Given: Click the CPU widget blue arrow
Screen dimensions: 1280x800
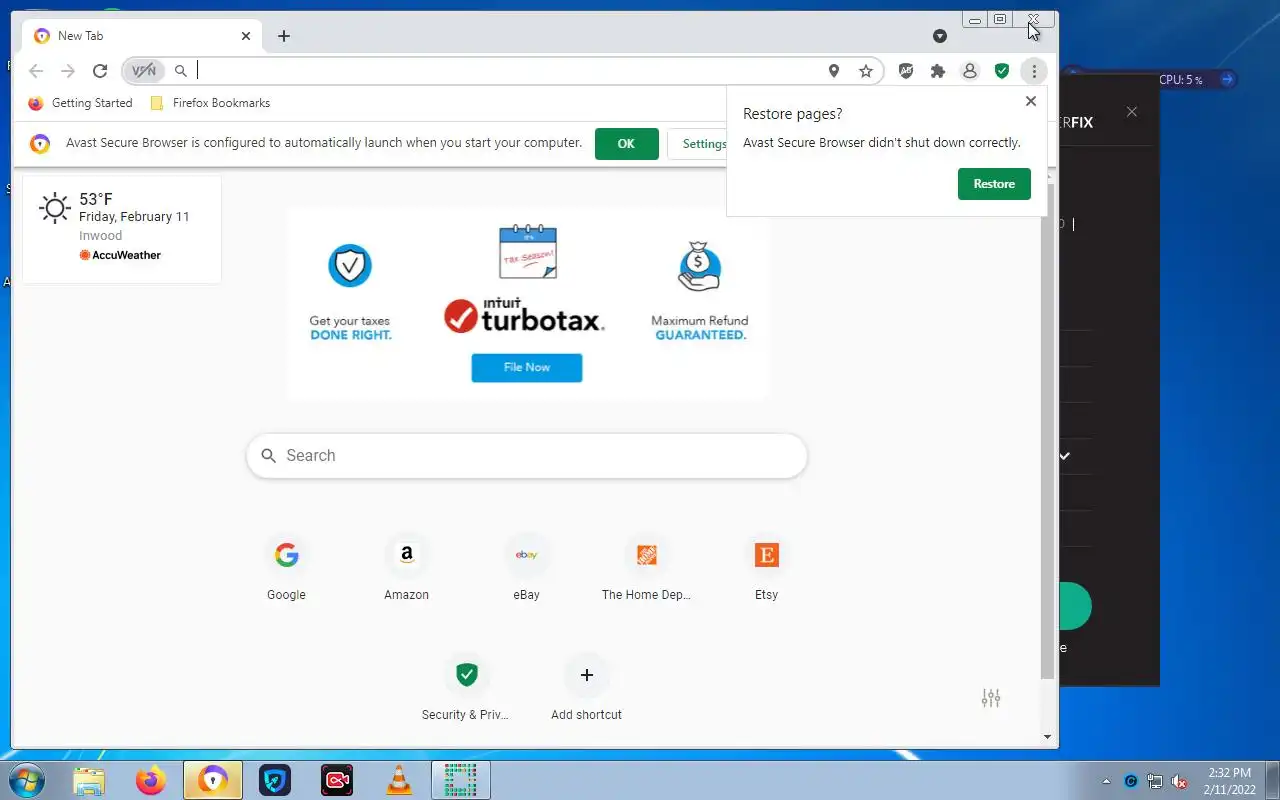Looking at the screenshot, I should pos(1227,79).
